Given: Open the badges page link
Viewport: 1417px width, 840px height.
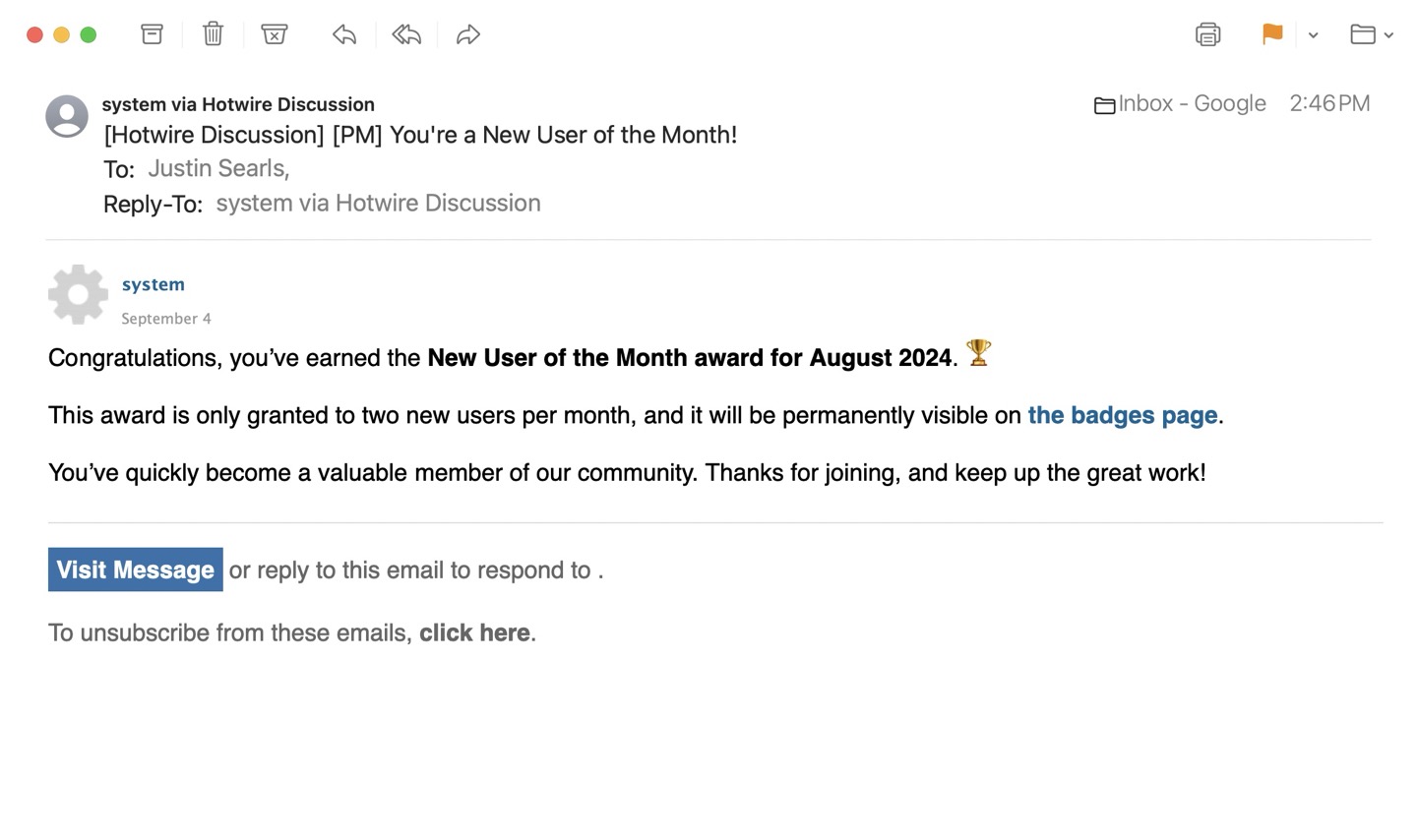Looking at the screenshot, I should [1122, 415].
